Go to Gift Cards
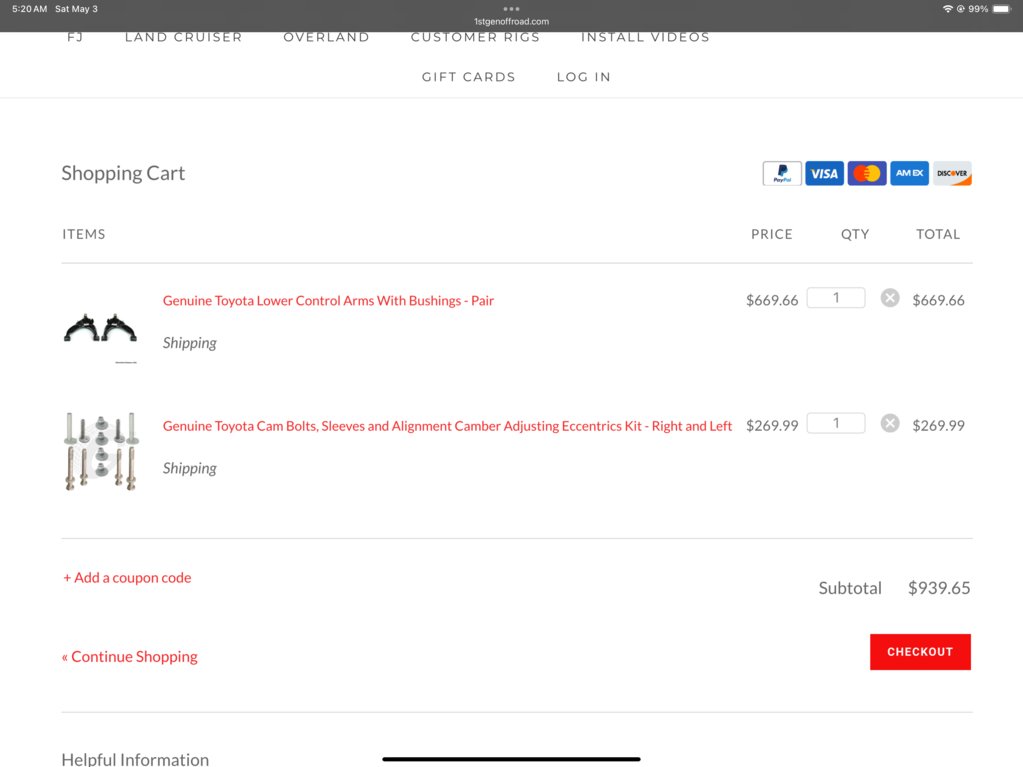 [x=468, y=77]
